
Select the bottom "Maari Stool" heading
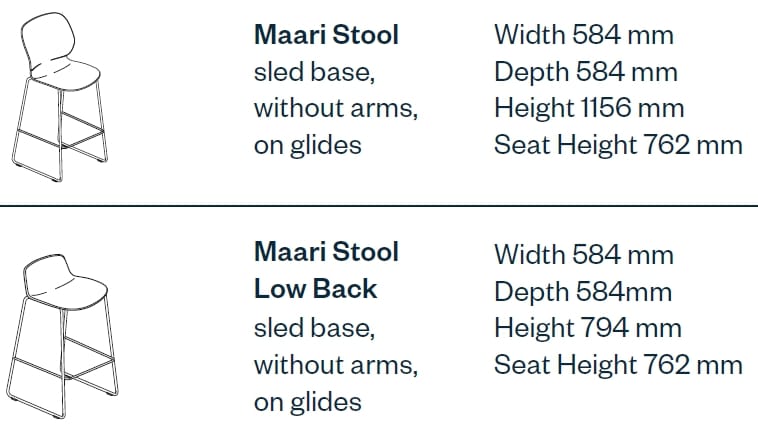tap(326, 251)
